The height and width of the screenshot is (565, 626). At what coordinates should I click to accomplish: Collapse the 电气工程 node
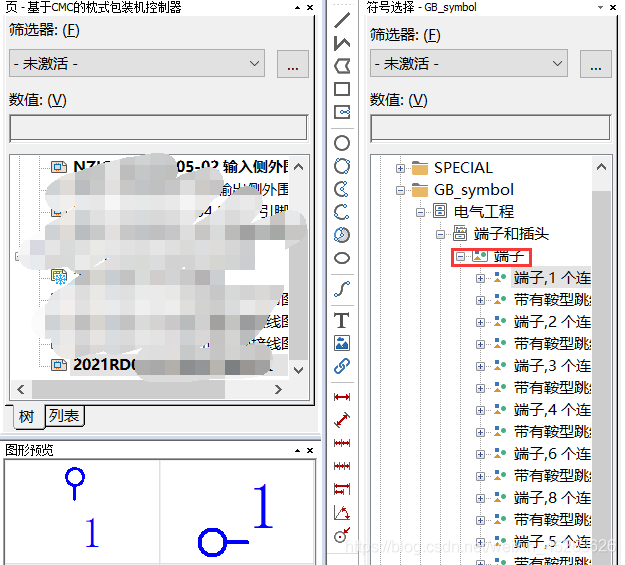(x=420, y=212)
